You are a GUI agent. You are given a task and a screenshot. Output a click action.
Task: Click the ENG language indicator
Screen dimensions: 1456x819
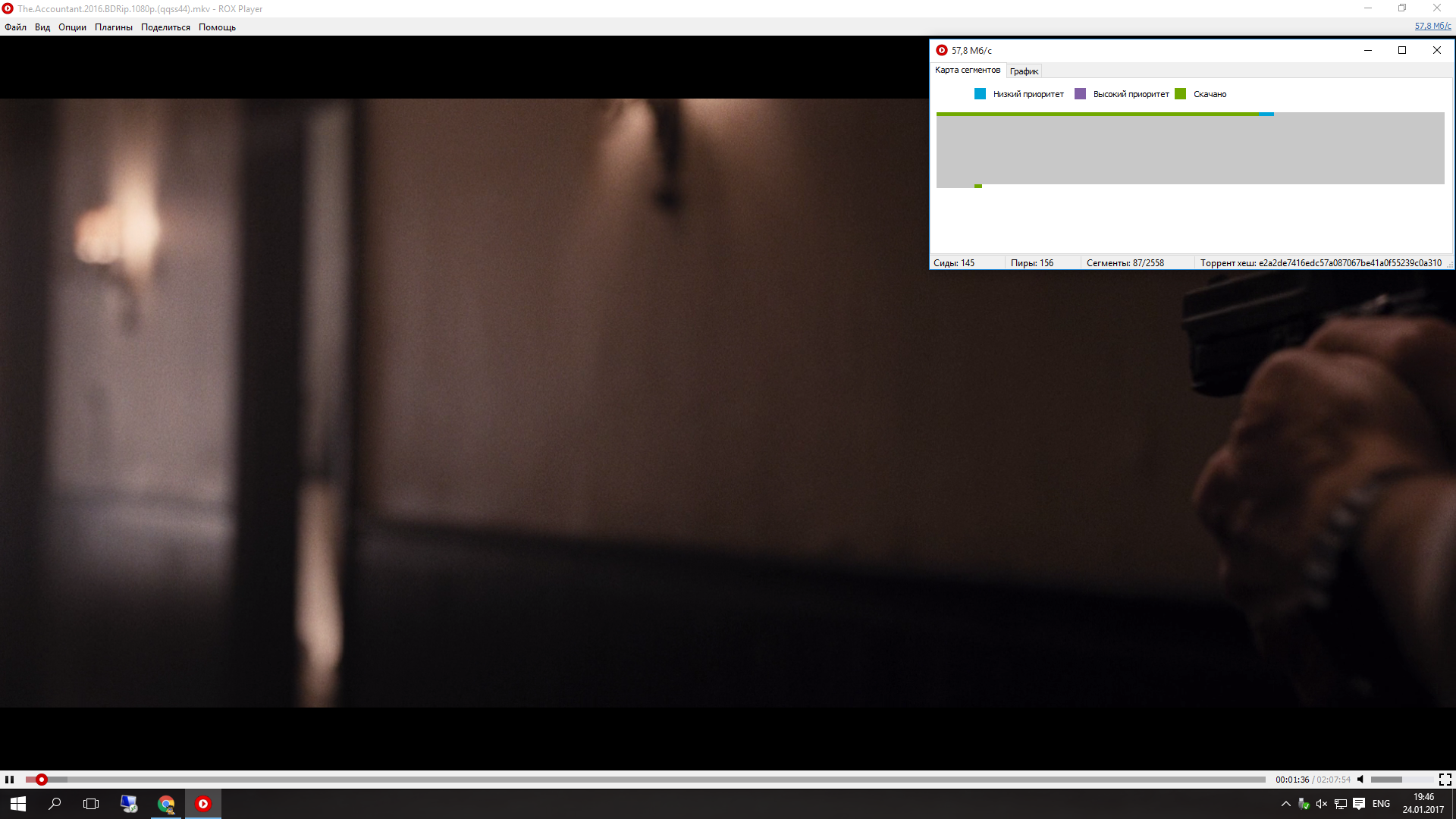click(x=1381, y=804)
